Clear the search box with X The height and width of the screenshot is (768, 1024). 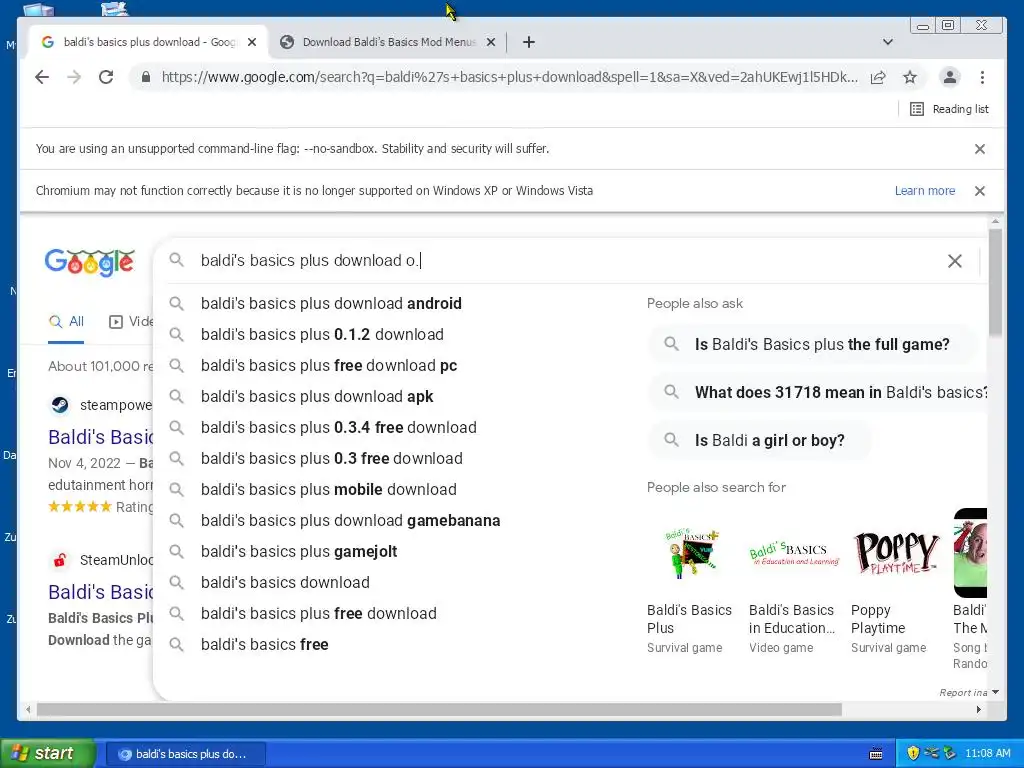pyautogui.click(x=955, y=261)
